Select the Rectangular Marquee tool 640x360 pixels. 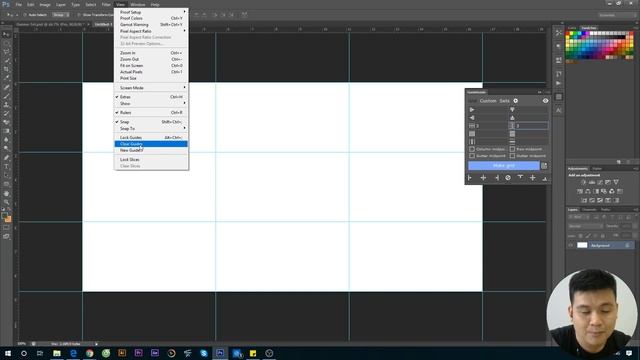pyautogui.click(x=6, y=43)
